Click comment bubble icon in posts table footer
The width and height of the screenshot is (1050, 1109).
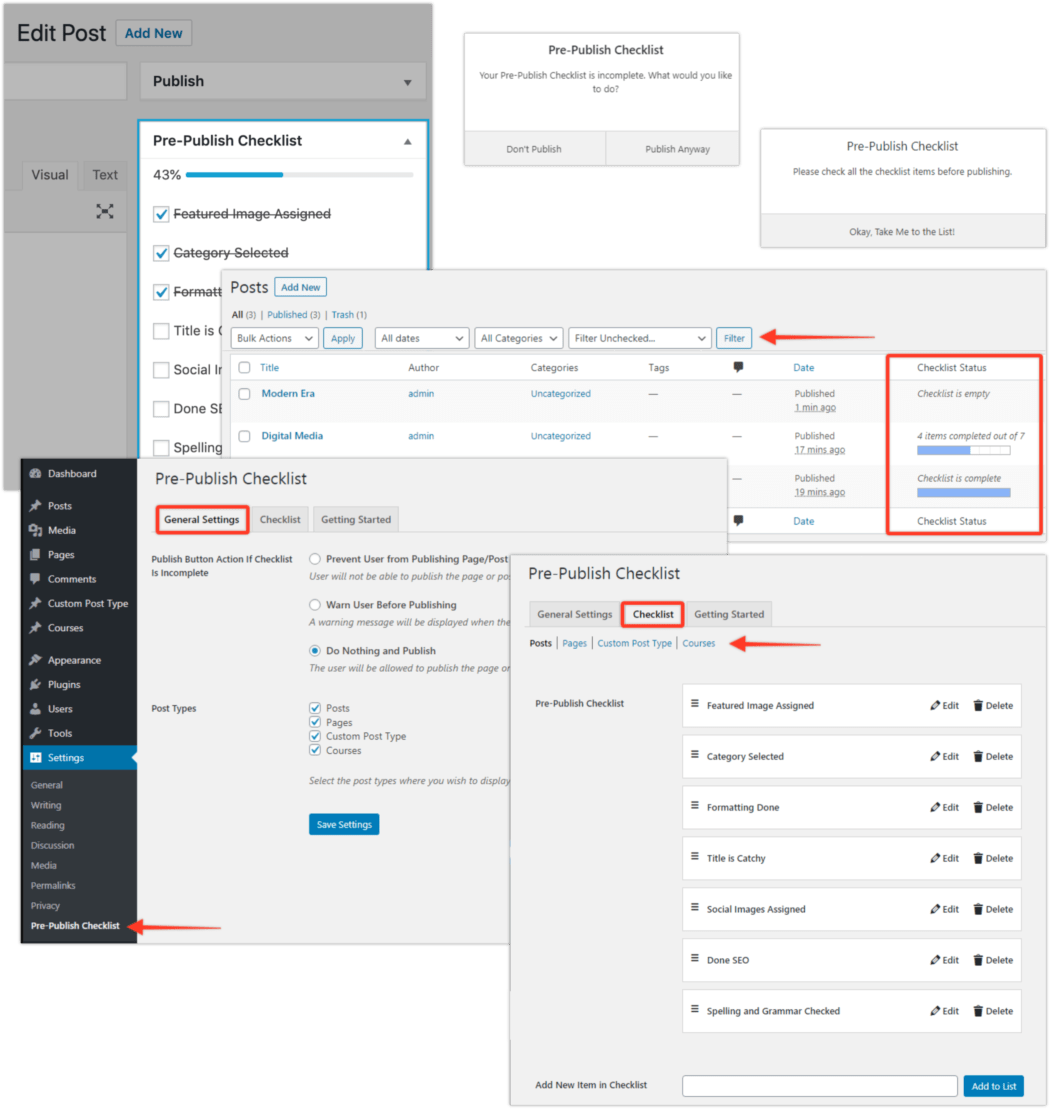pyautogui.click(x=738, y=521)
